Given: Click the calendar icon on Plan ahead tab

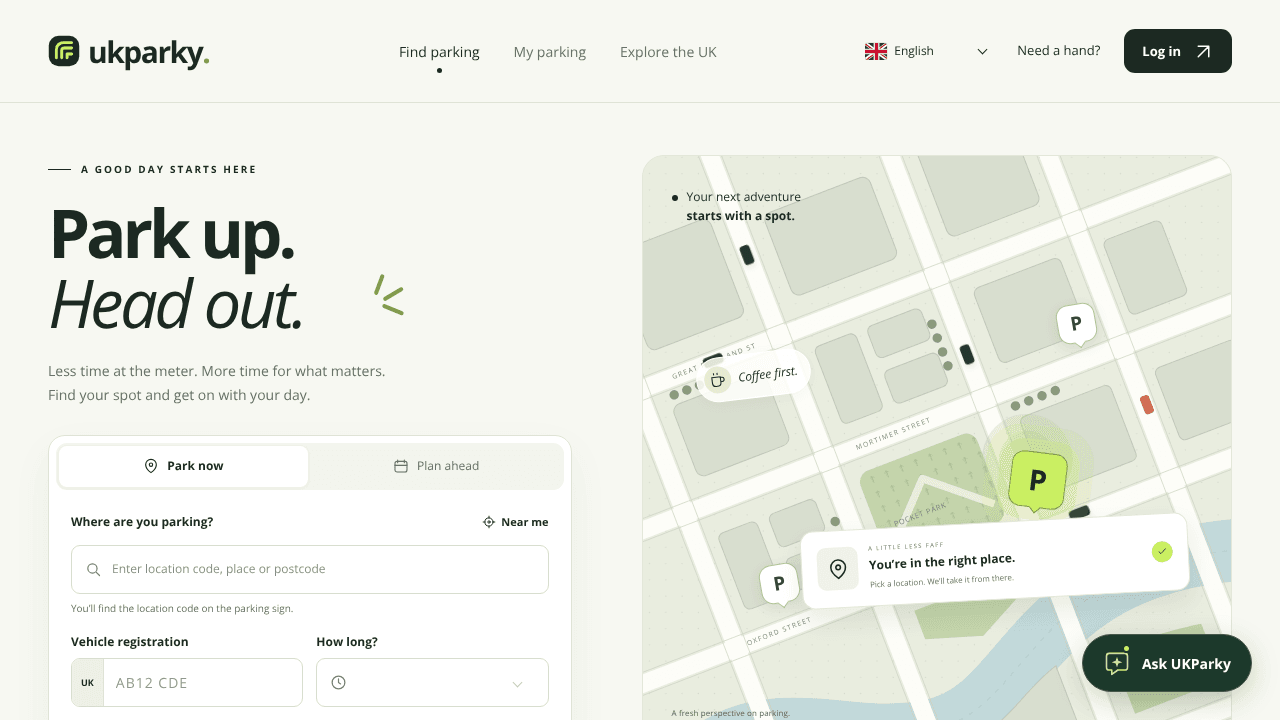Looking at the screenshot, I should click(401, 466).
